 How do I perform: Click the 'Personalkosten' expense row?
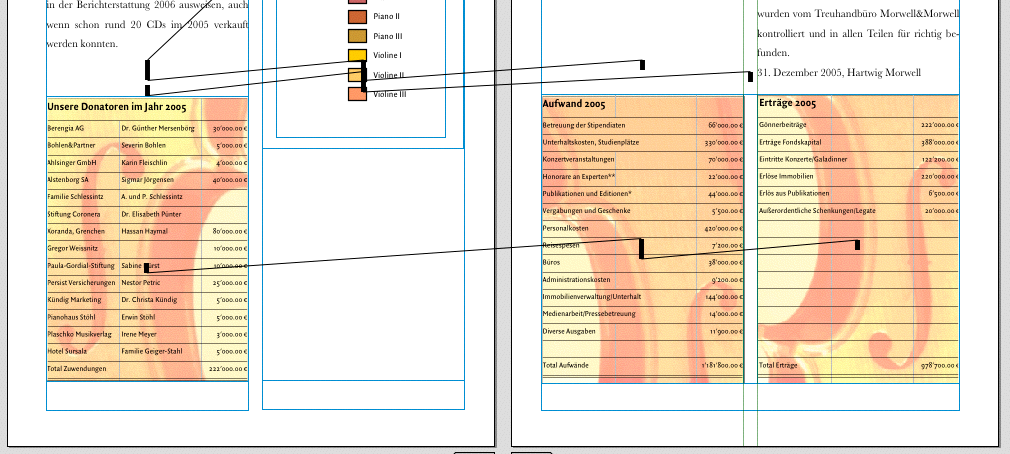pos(566,228)
